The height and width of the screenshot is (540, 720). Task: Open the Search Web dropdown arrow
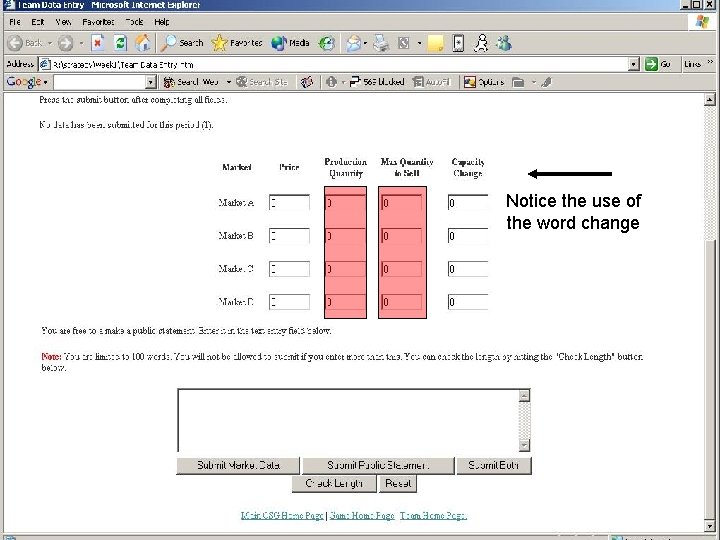[x=228, y=82]
